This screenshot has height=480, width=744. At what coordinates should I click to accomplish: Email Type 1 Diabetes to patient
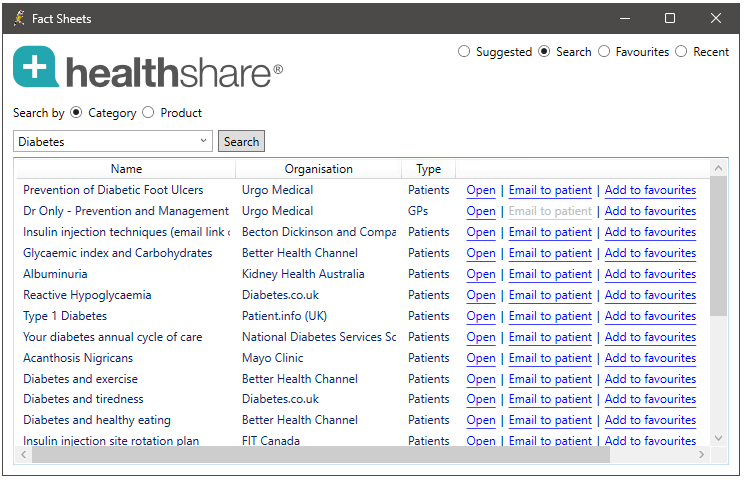click(x=550, y=316)
